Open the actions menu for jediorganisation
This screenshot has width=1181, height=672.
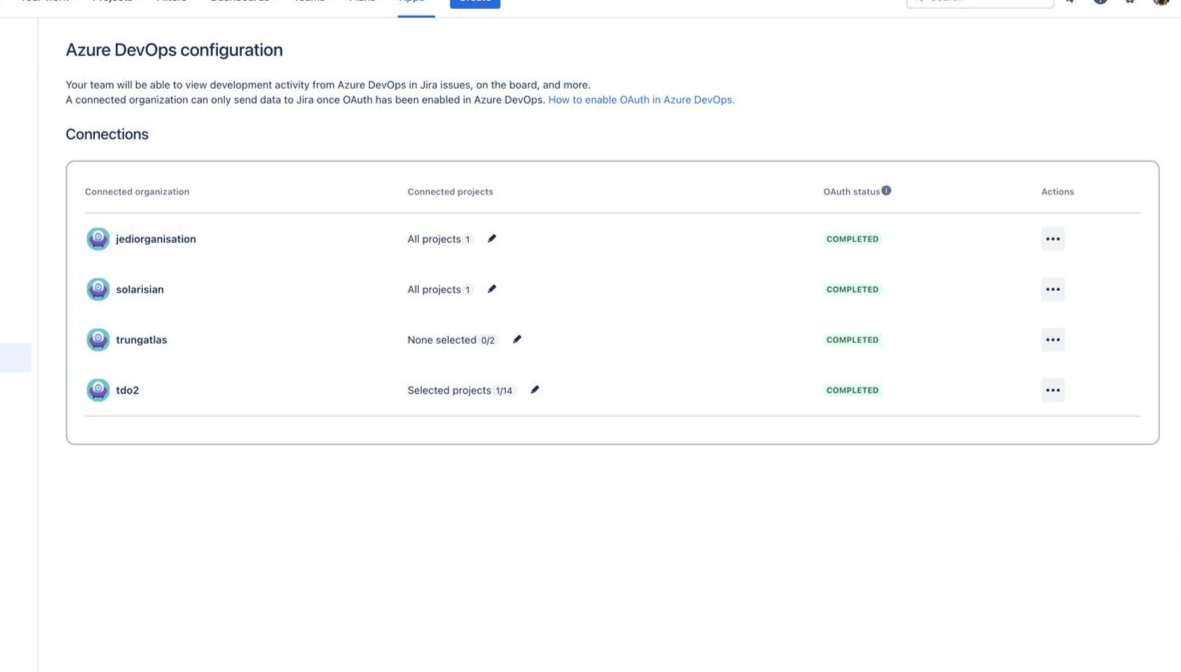pos(1052,238)
